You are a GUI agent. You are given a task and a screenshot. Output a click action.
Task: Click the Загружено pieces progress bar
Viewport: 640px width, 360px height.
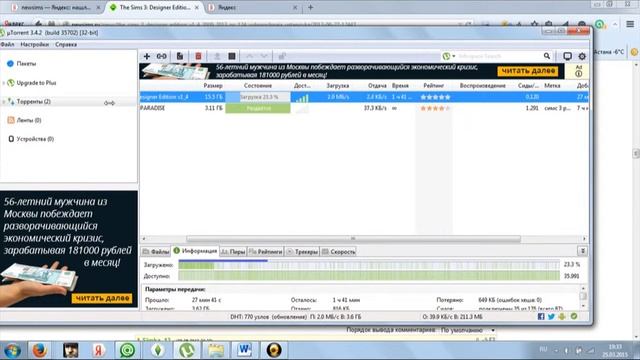click(x=369, y=265)
